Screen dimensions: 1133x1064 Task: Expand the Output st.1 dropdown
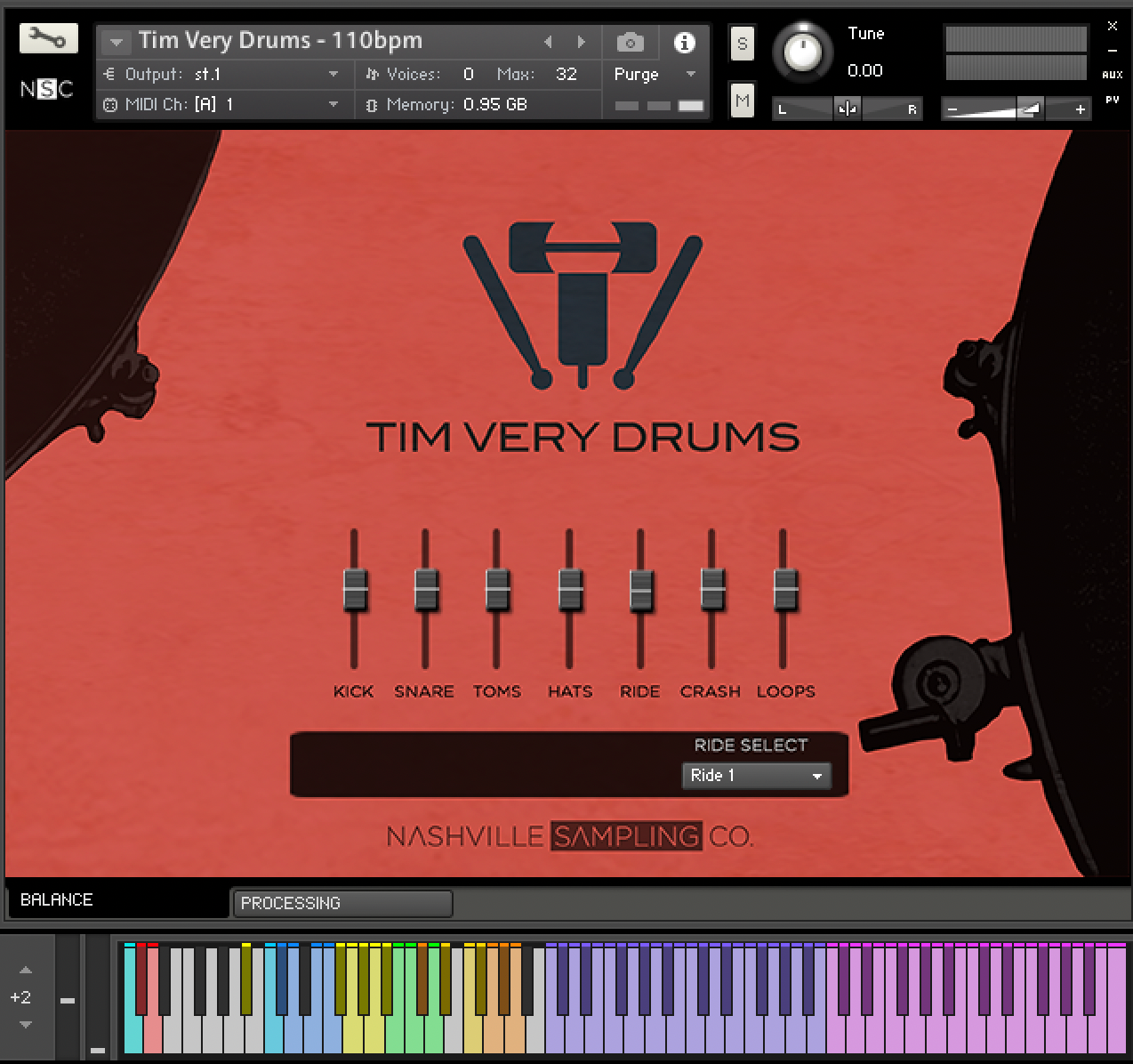click(333, 75)
